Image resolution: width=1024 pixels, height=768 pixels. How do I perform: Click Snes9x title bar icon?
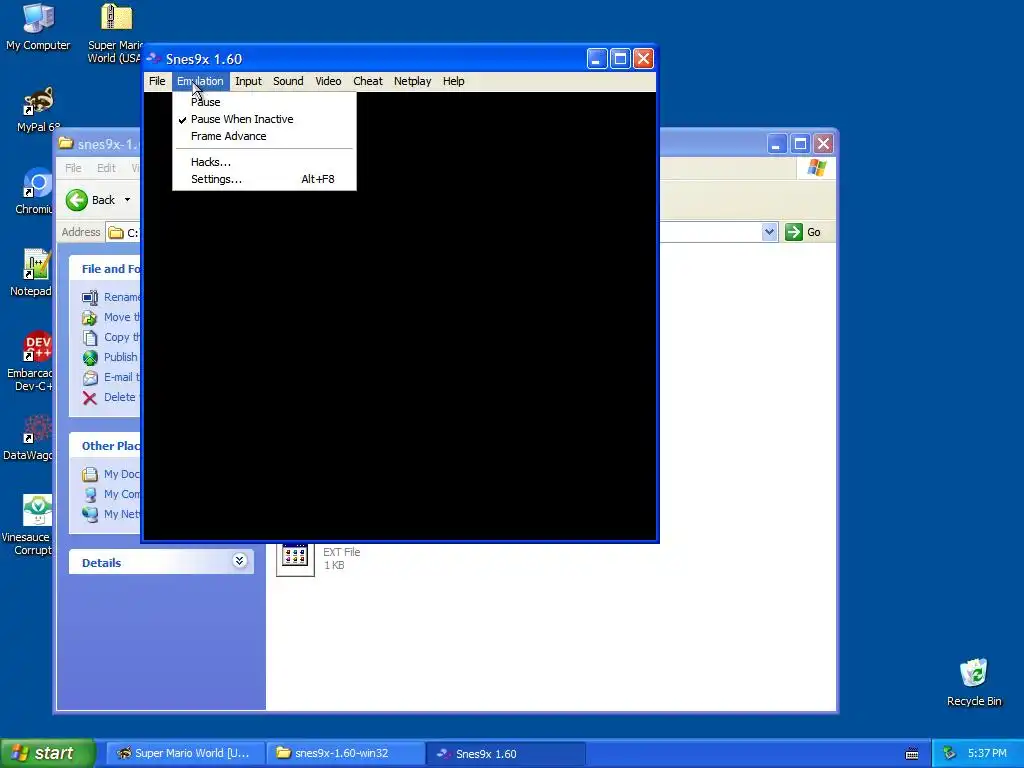154,59
